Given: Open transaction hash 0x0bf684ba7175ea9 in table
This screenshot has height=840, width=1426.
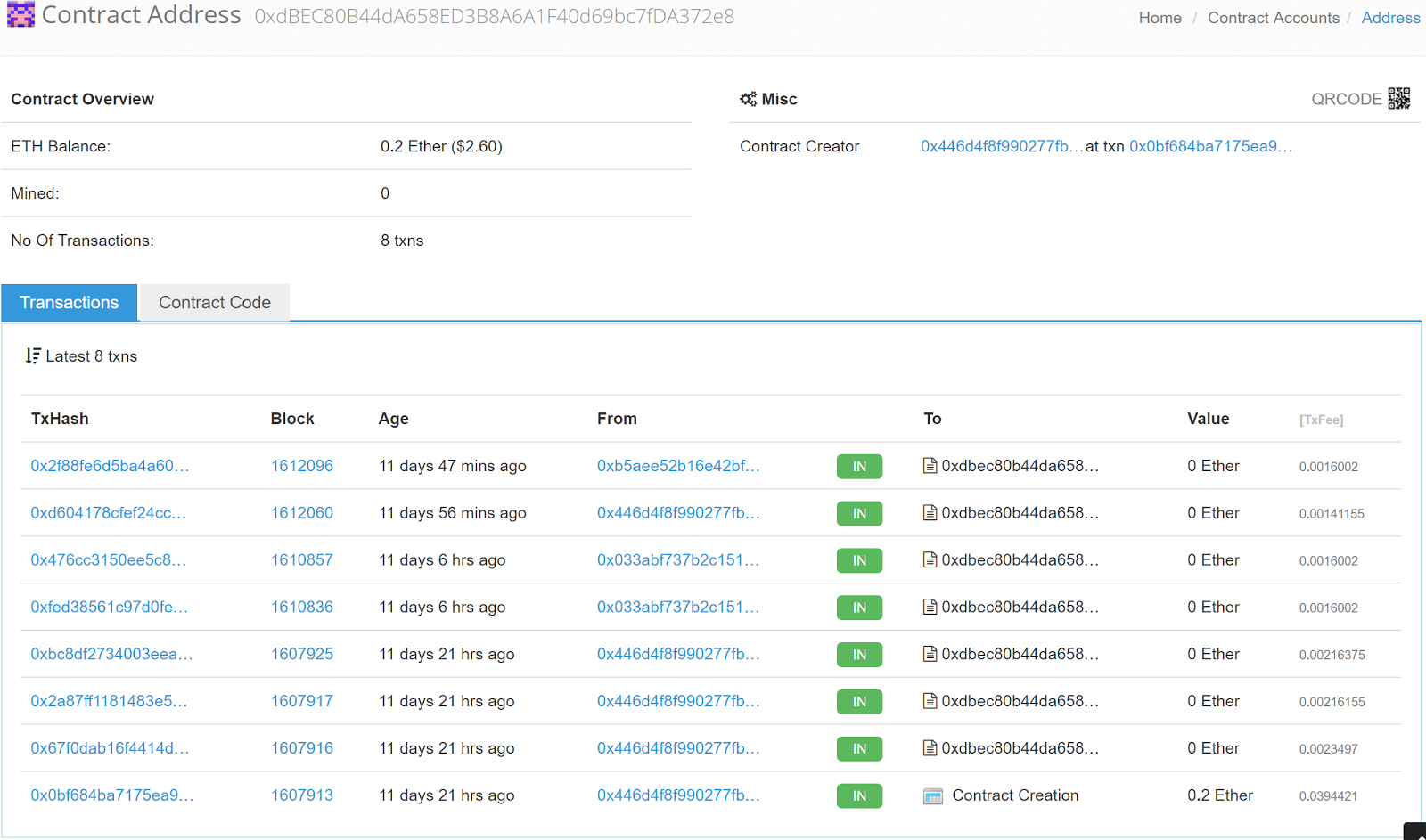Looking at the screenshot, I should [x=111, y=795].
